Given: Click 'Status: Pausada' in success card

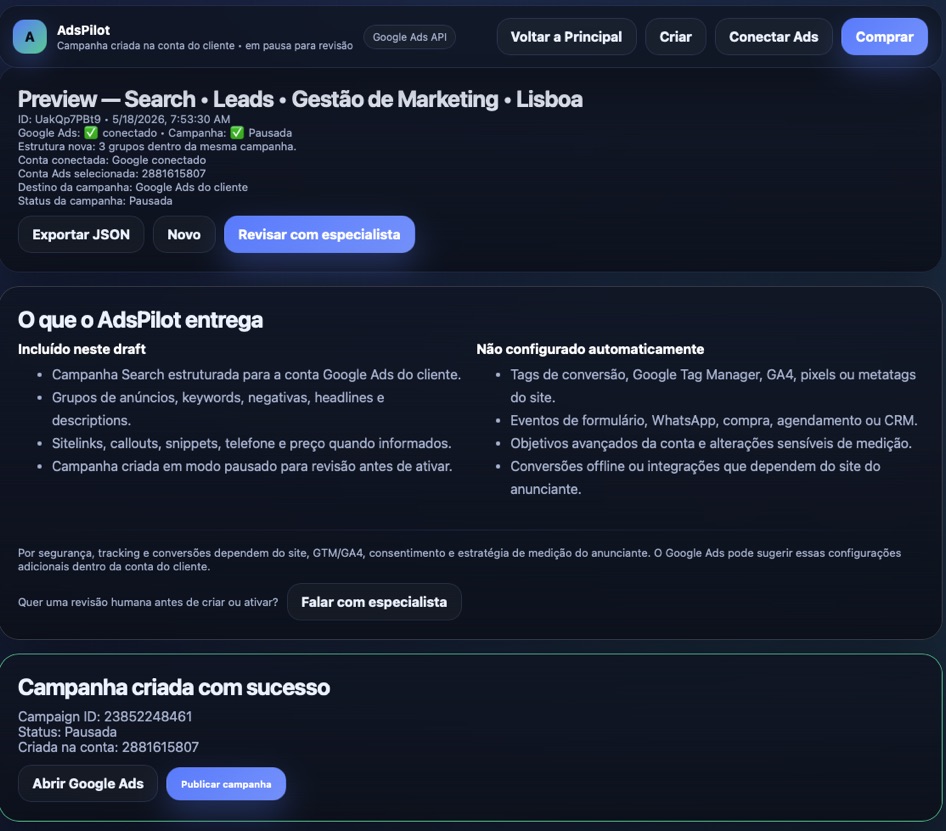Looking at the screenshot, I should (68, 732).
